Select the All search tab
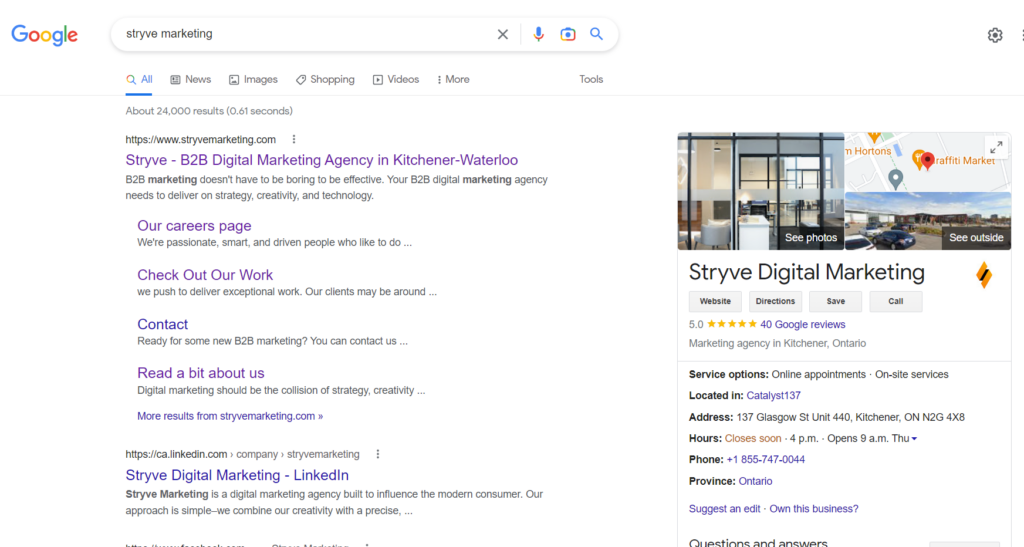Viewport: 1024px width, 547px height. coord(139,80)
